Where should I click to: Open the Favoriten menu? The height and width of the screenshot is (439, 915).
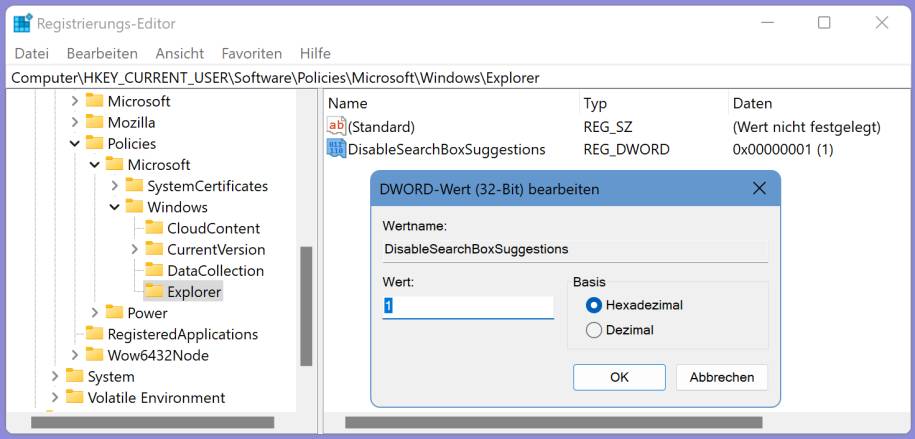tap(251, 53)
